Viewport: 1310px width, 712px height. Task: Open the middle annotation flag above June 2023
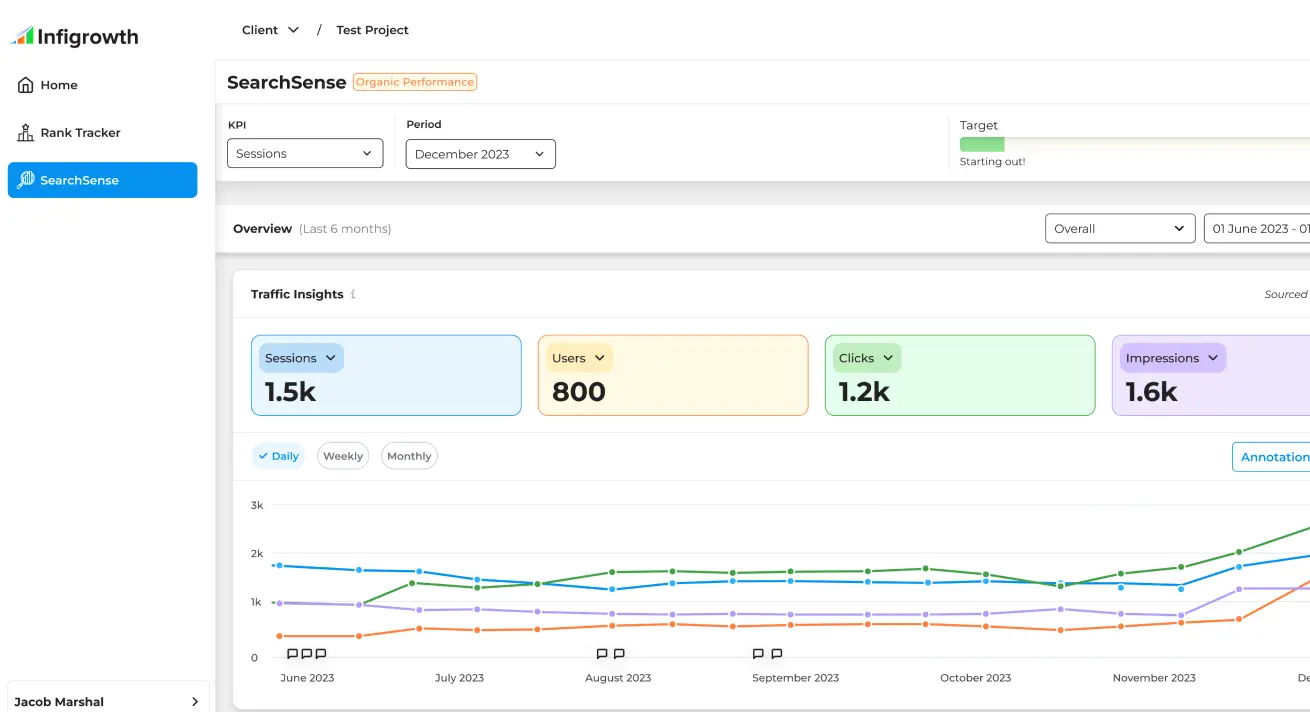click(307, 653)
